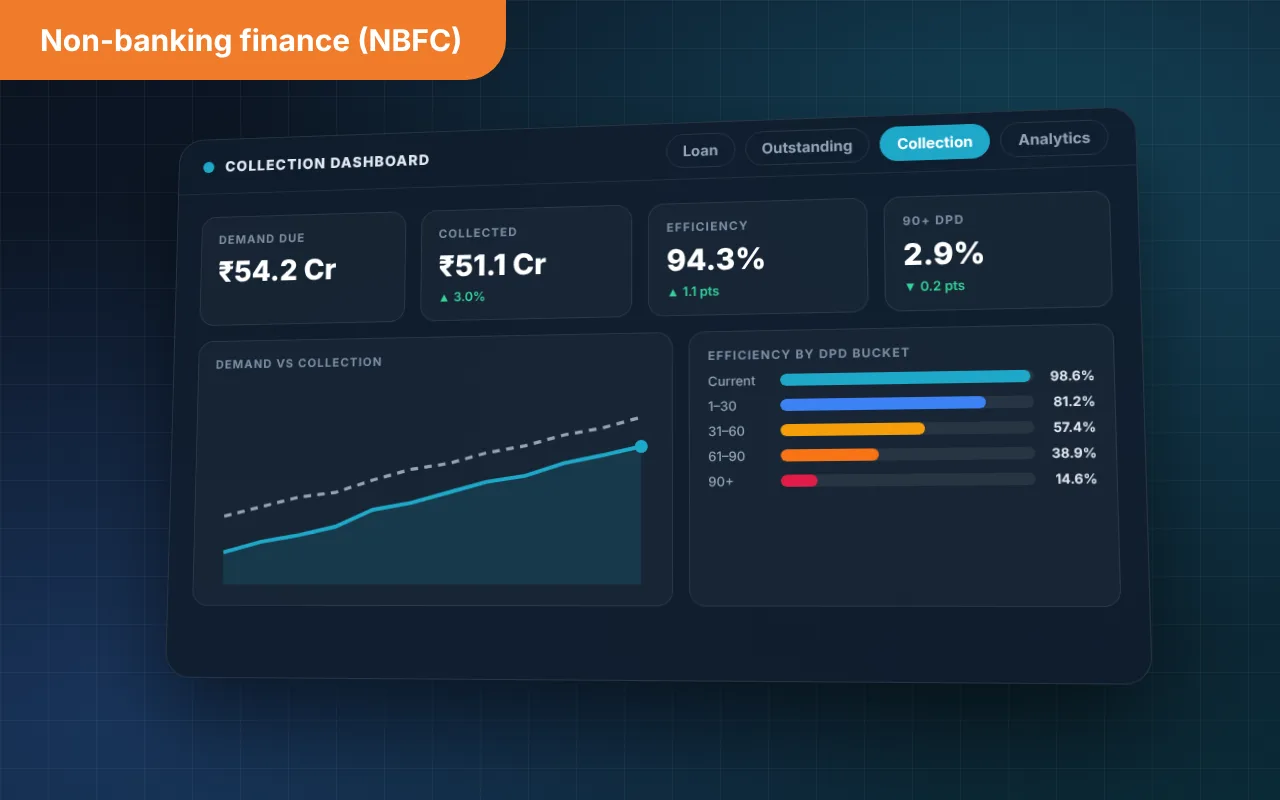Click the Current bucket progress bar
1280x800 pixels.
906,377
